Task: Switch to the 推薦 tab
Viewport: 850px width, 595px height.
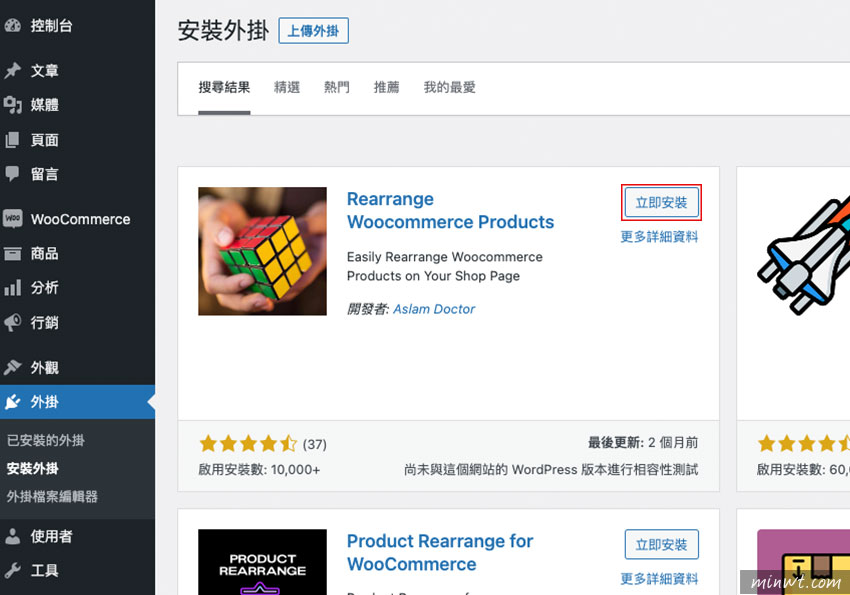Action: [x=387, y=87]
